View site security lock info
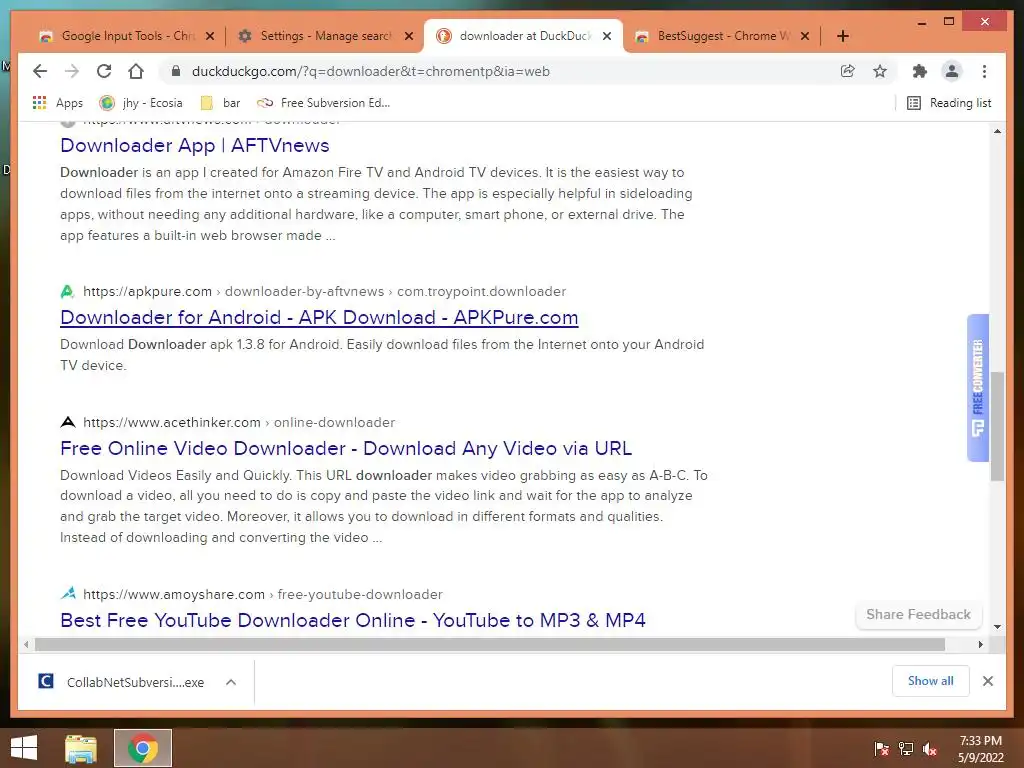The width and height of the screenshot is (1024, 768). coord(176,71)
